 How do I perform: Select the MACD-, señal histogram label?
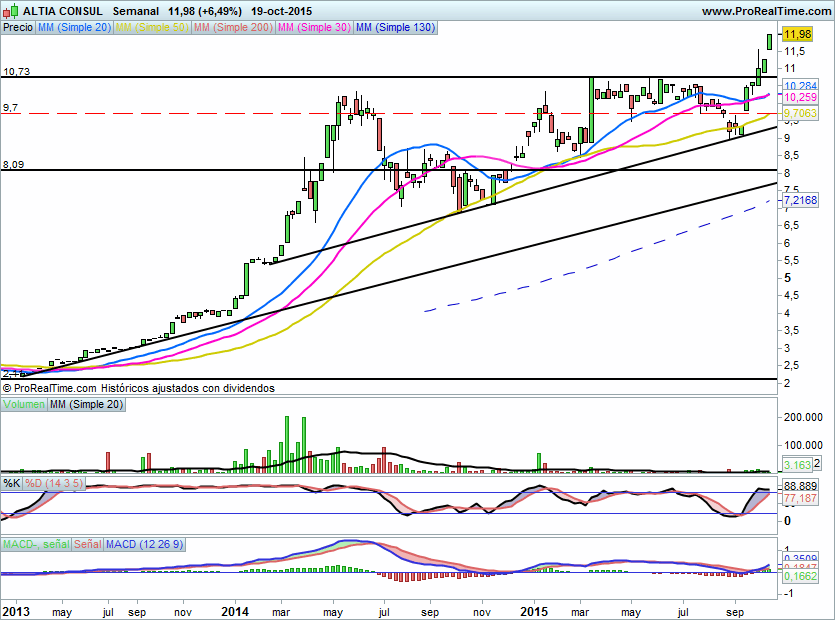(36, 544)
